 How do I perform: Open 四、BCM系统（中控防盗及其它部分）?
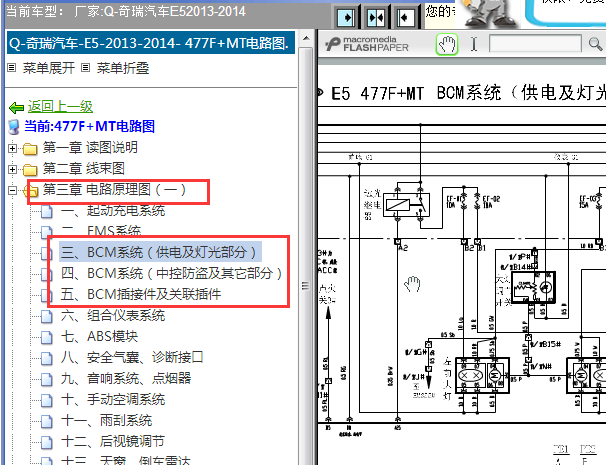coord(171,273)
